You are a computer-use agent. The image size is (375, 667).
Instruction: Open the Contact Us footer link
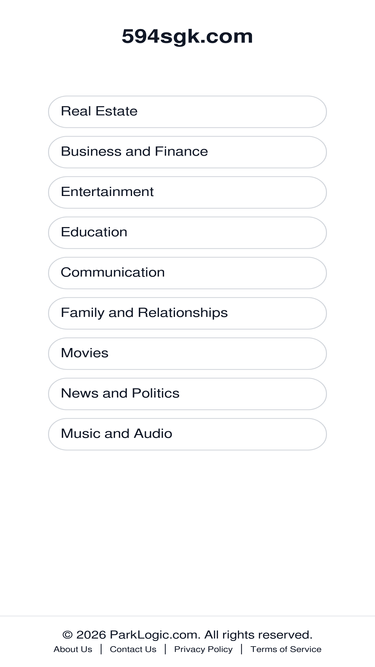[133, 649]
